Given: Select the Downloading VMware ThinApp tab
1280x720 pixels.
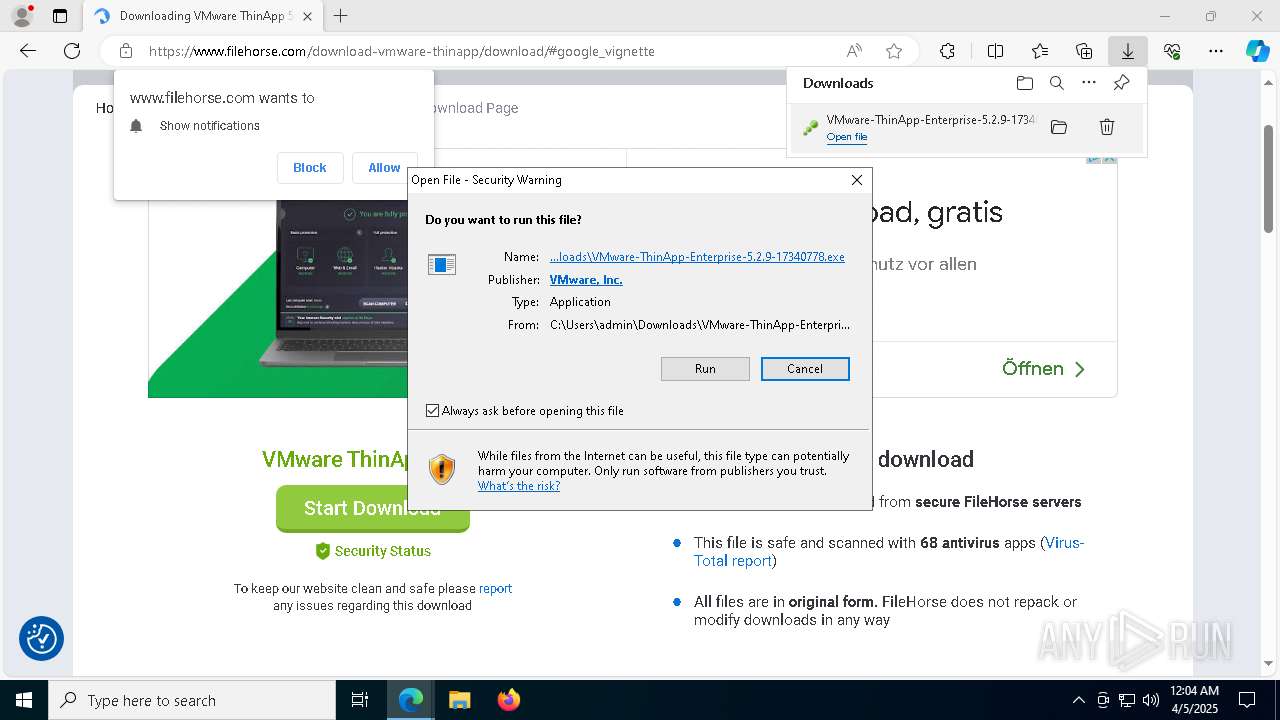Looking at the screenshot, I should tap(203, 16).
